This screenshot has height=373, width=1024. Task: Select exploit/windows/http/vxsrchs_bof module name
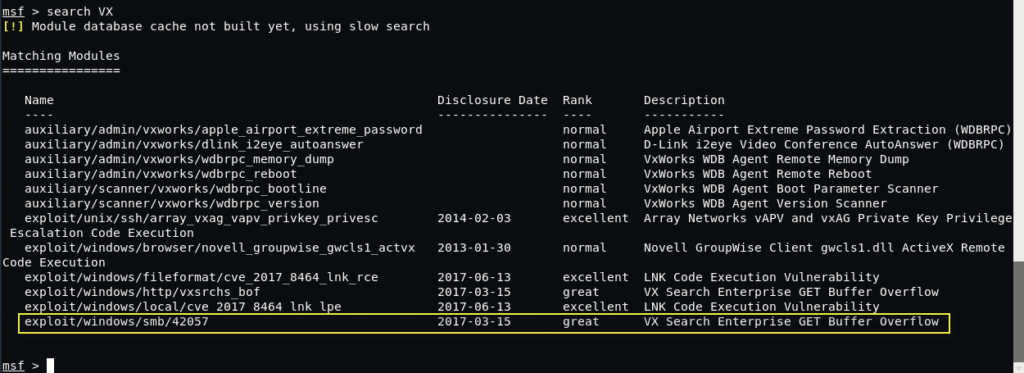point(142,292)
